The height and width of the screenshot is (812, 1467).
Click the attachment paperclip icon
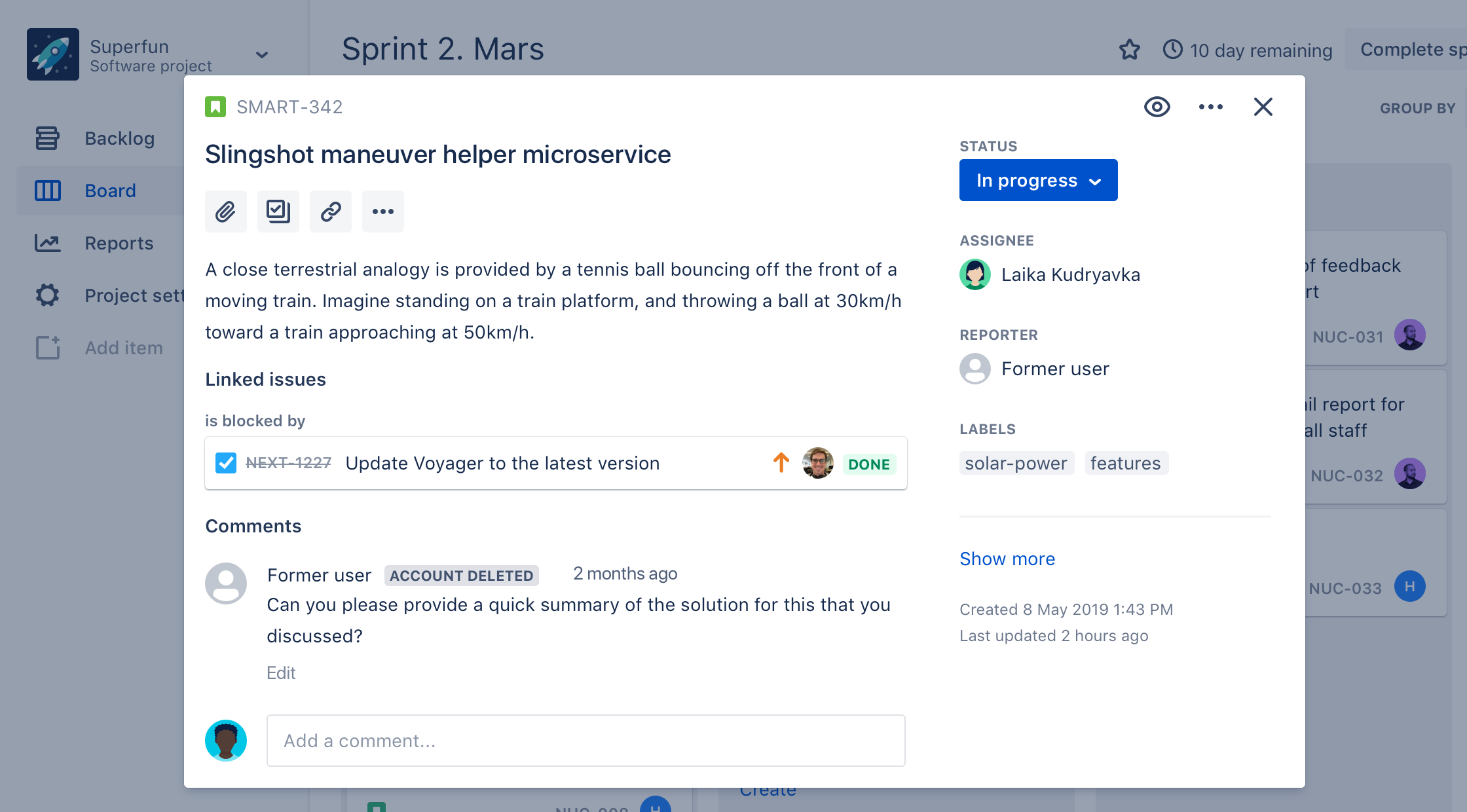coord(225,210)
